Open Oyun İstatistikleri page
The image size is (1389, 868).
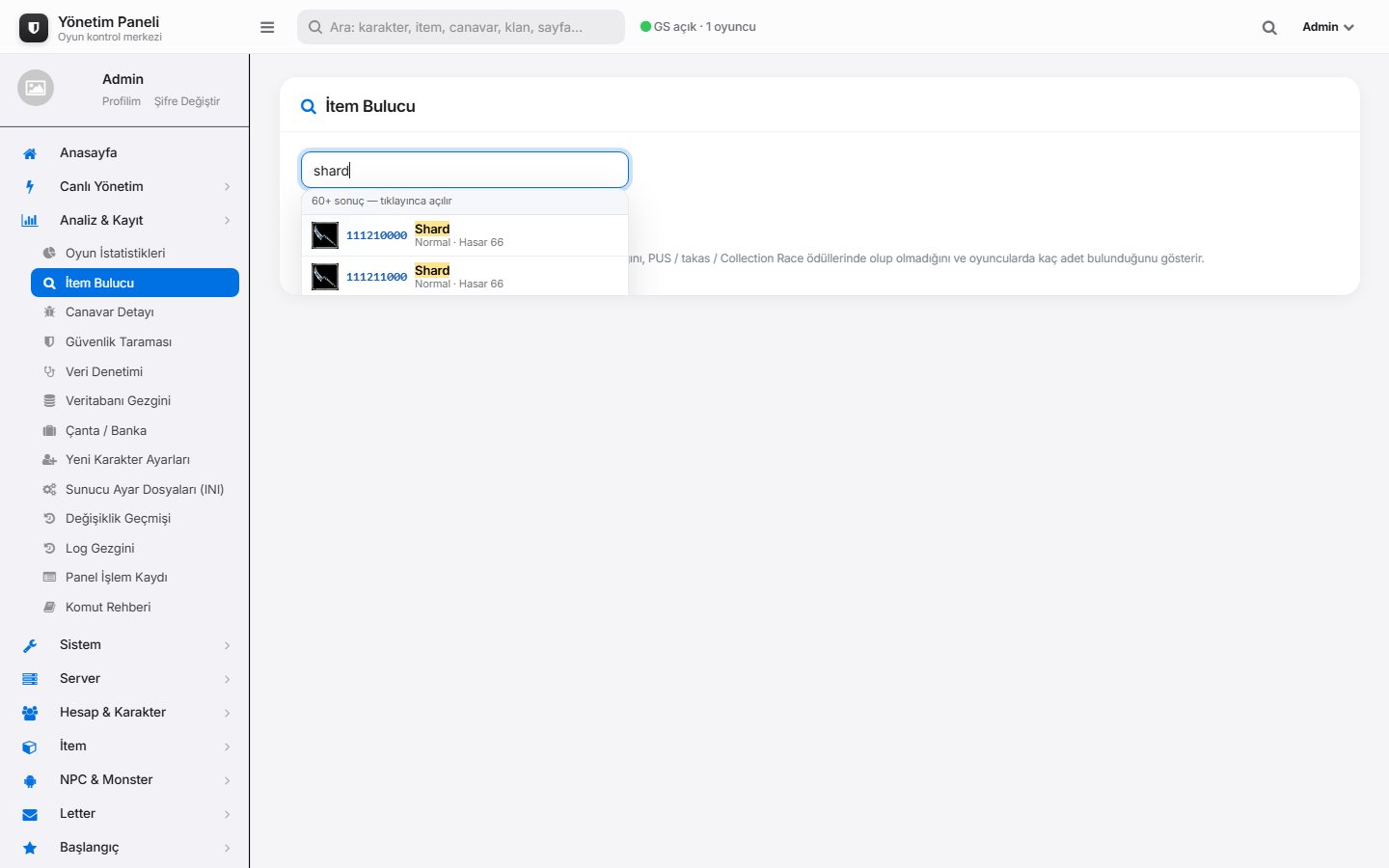point(135,253)
